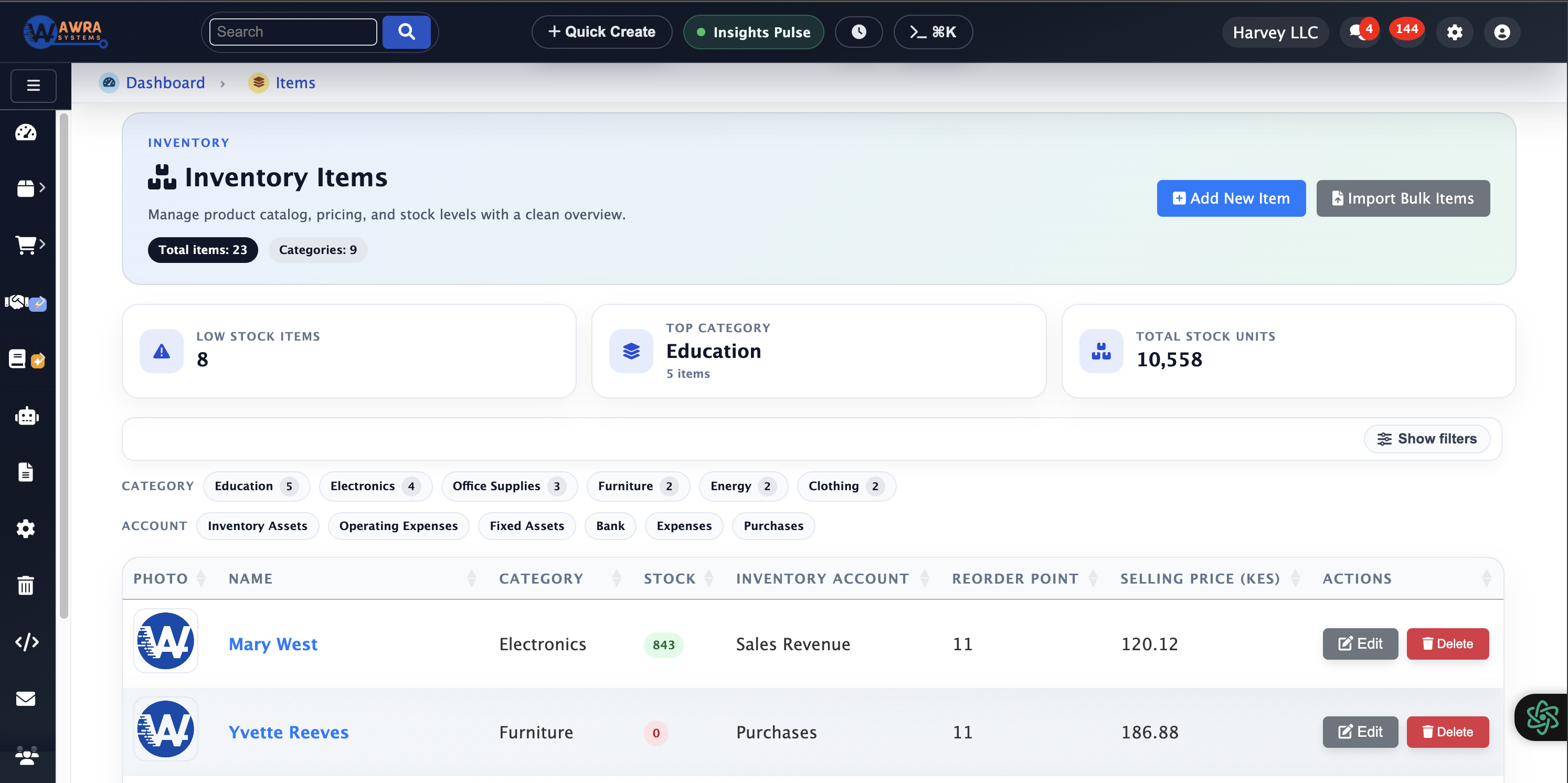Click Add New Item button
Viewport: 1568px width, 783px height.
click(x=1231, y=198)
